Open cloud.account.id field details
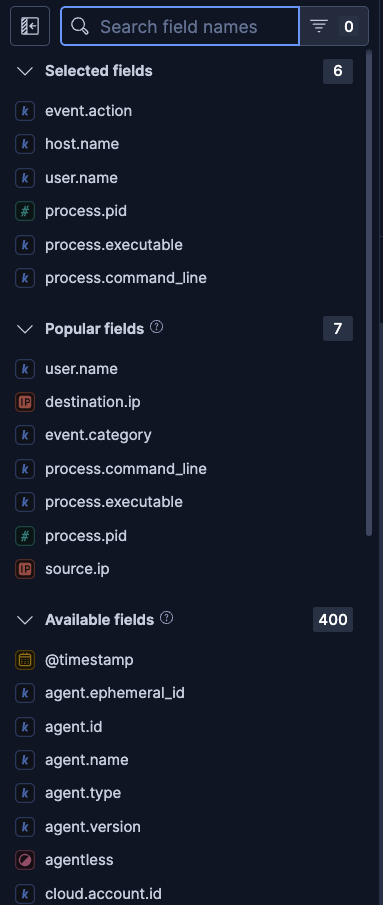The height and width of the screenshot is (905, 383). pyautogui.click(x=103, y=893)
